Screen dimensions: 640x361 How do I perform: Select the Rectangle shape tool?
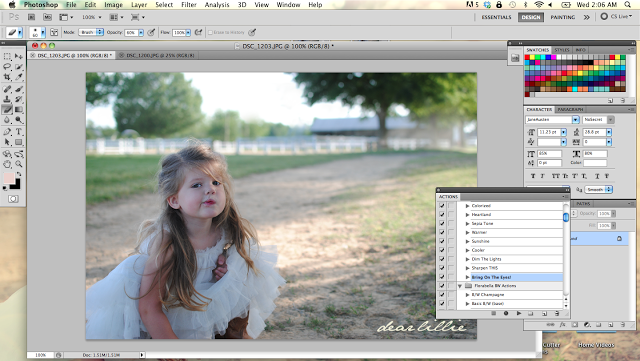click(18, 142)
